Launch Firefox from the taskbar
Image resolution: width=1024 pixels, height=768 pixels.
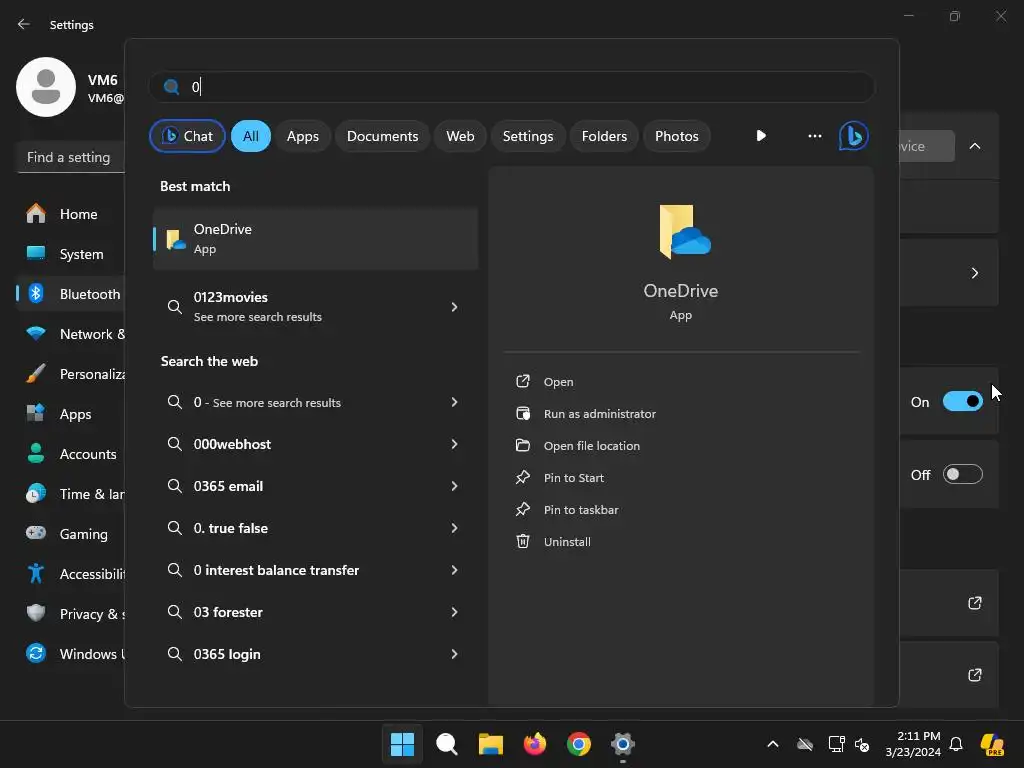click(535, 744)
